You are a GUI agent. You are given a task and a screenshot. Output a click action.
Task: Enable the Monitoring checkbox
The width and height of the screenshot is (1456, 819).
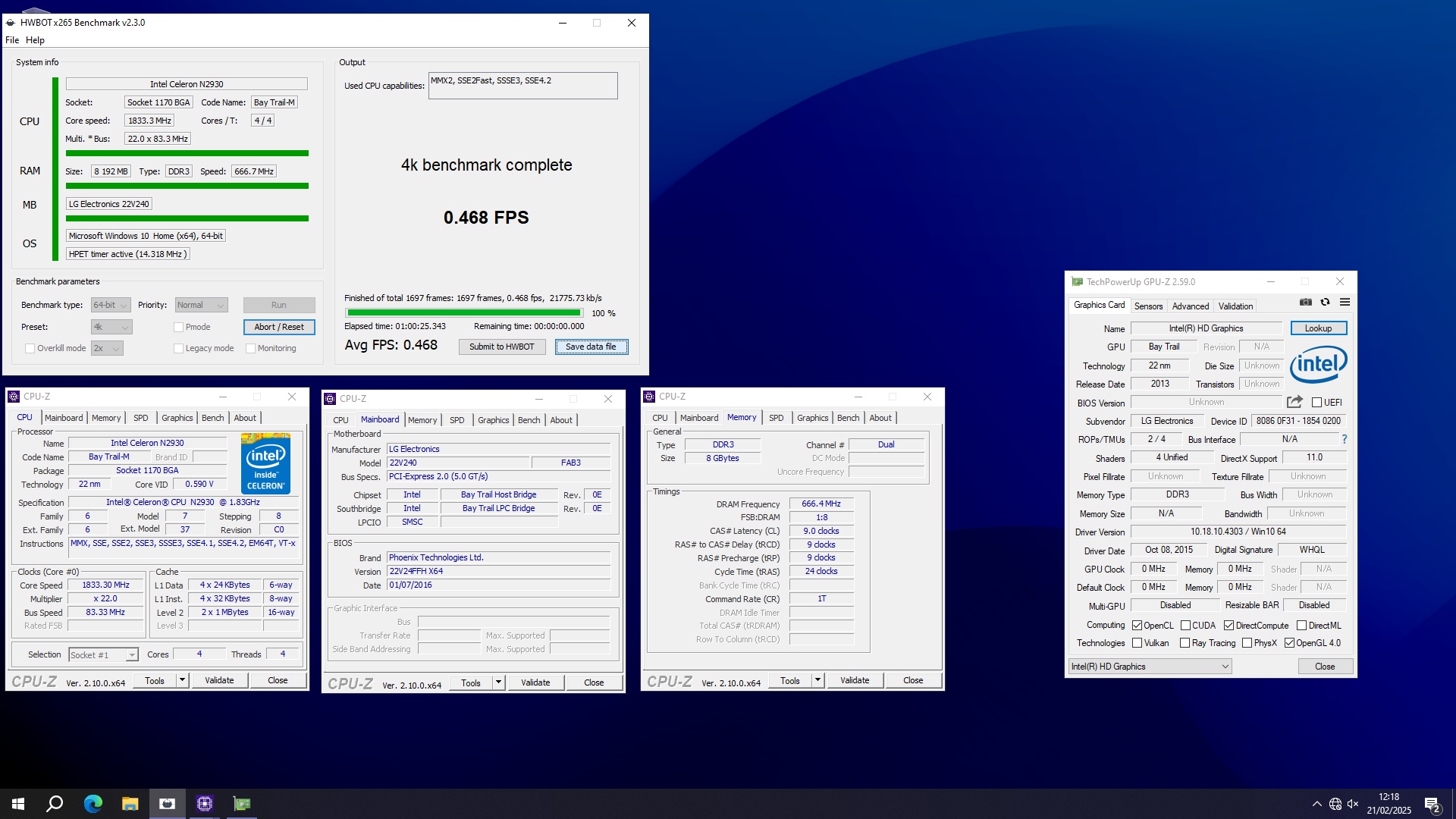tap(250, 348)
